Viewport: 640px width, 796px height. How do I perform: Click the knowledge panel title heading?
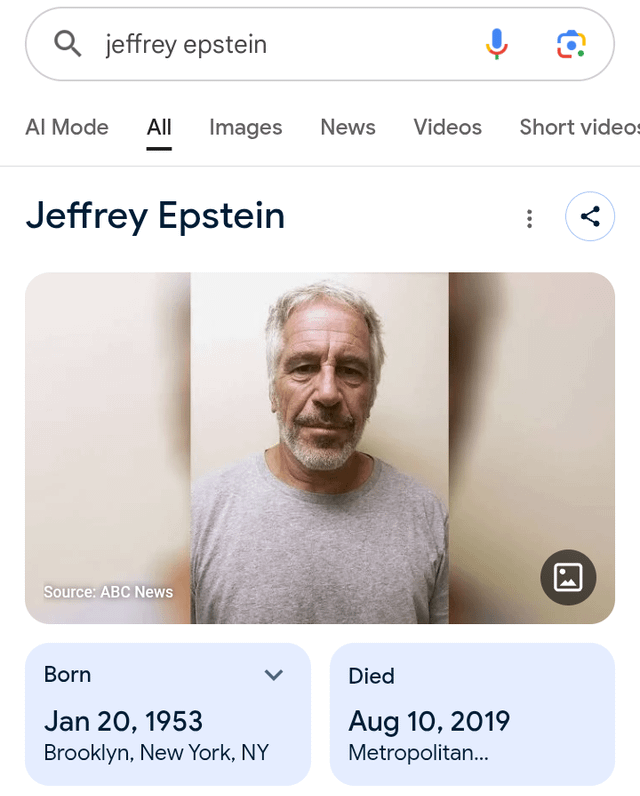click(x=155, y=216)
